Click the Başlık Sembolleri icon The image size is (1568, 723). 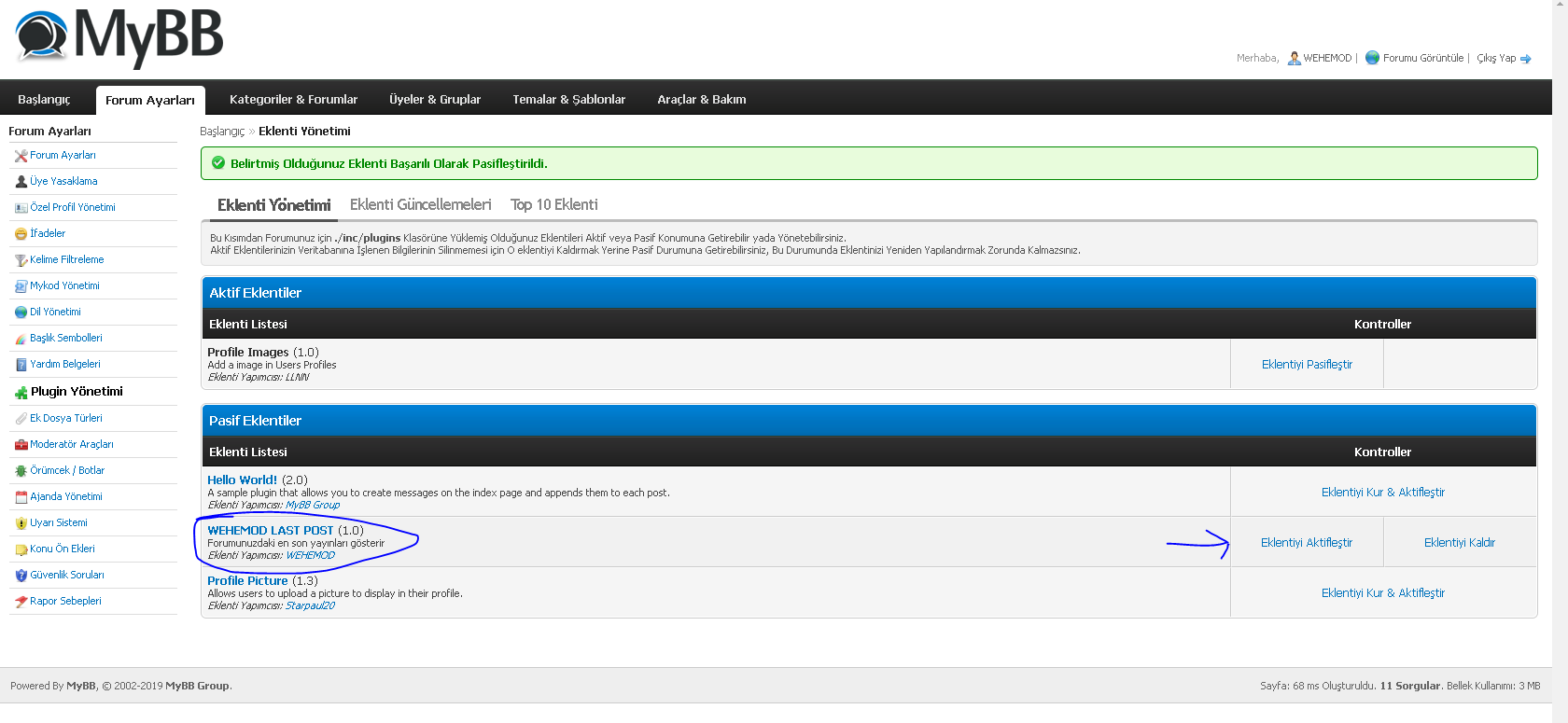[21, 339]
